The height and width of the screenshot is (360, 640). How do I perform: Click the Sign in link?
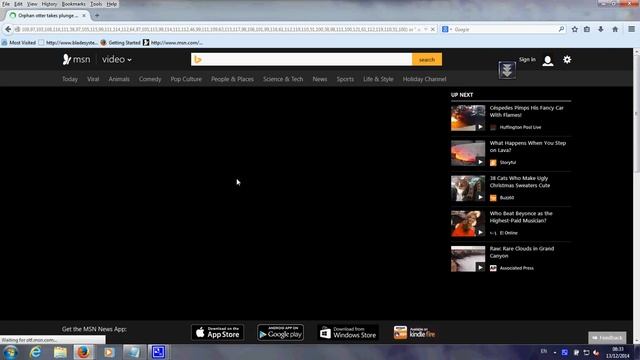527,60
